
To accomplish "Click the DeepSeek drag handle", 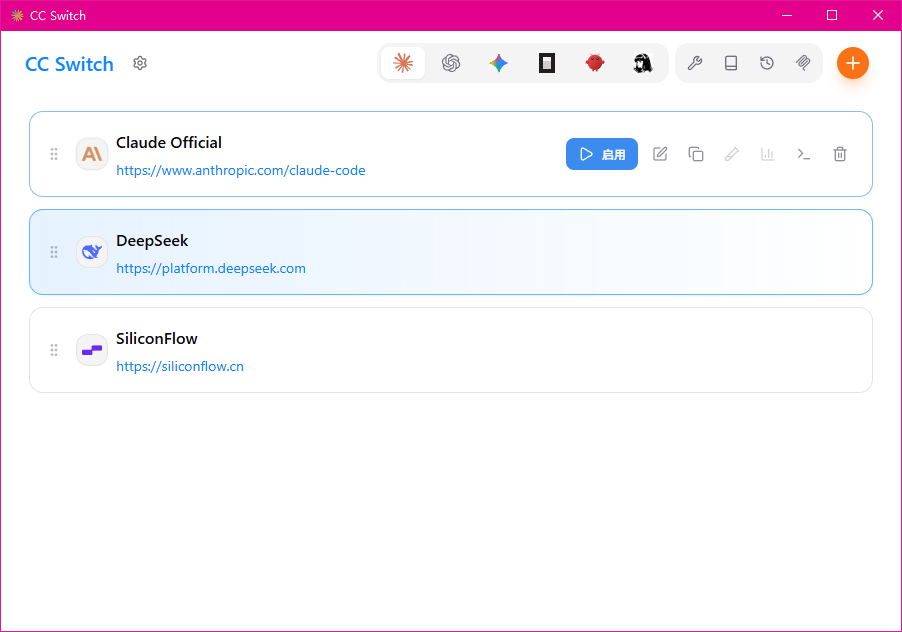I will (x=54, y=252).
